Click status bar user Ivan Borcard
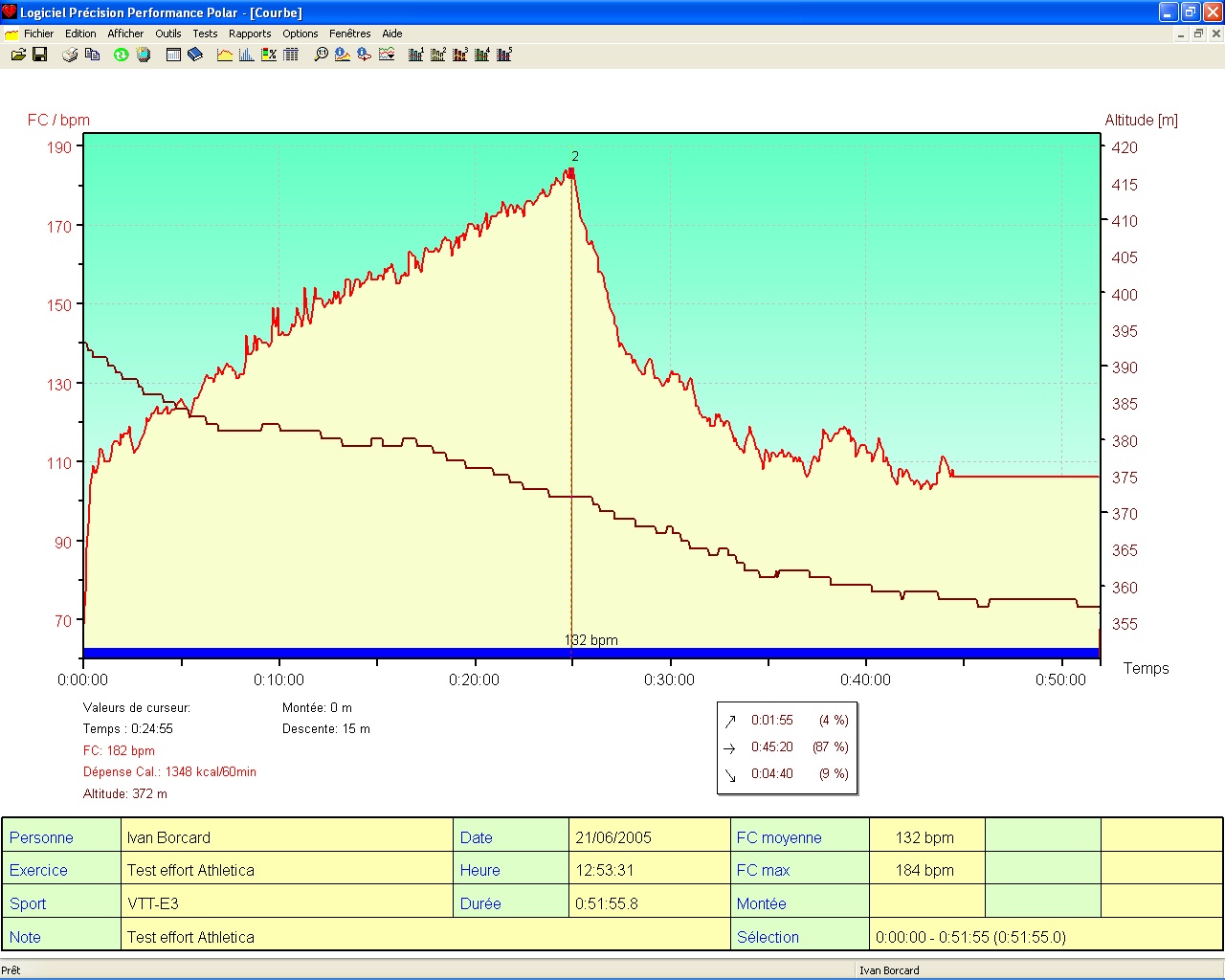Image resolution: width=1225 pixels, height=980 pixels. (889, 970)
